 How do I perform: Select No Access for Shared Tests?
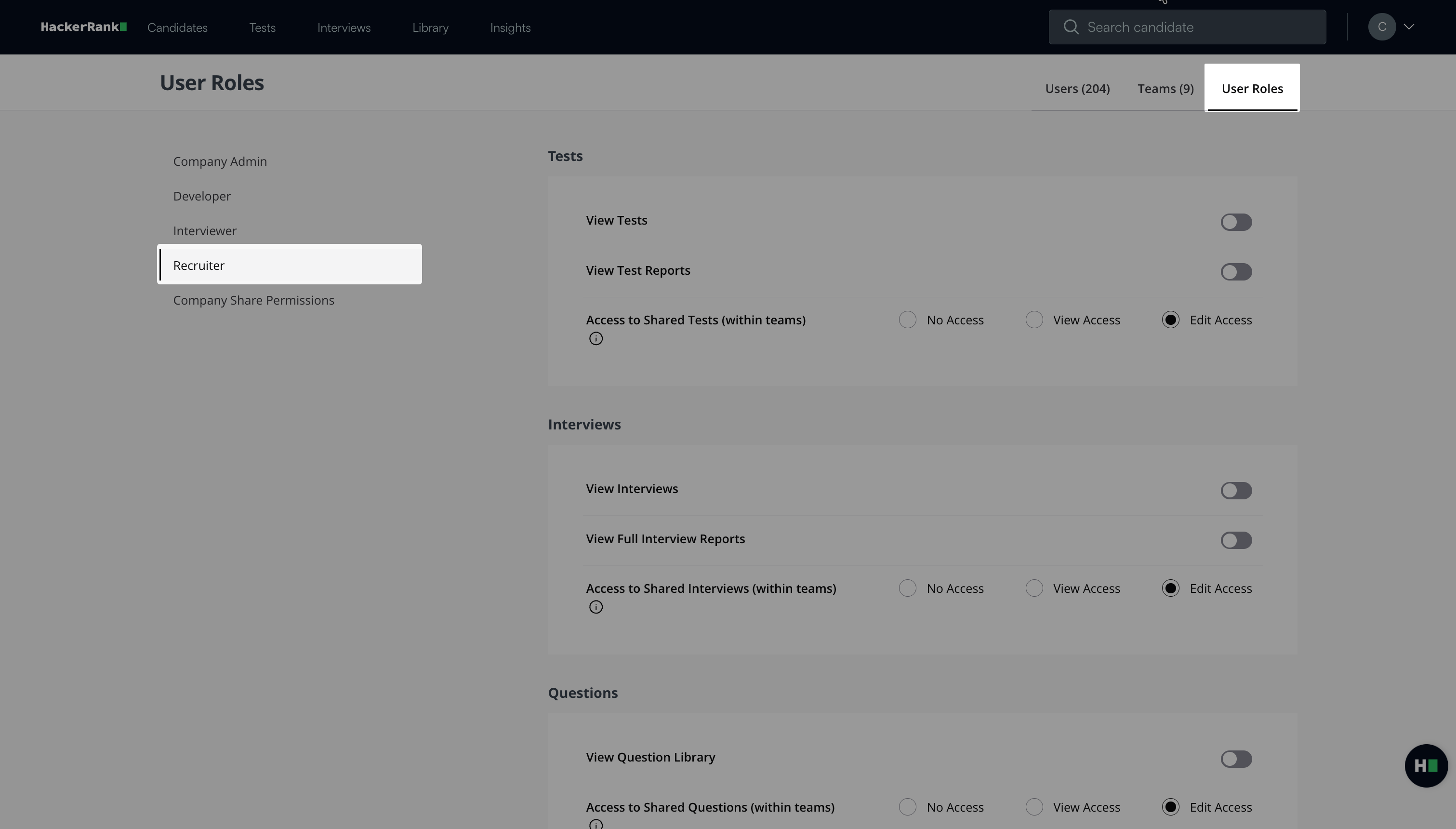[x=908, y=320]
